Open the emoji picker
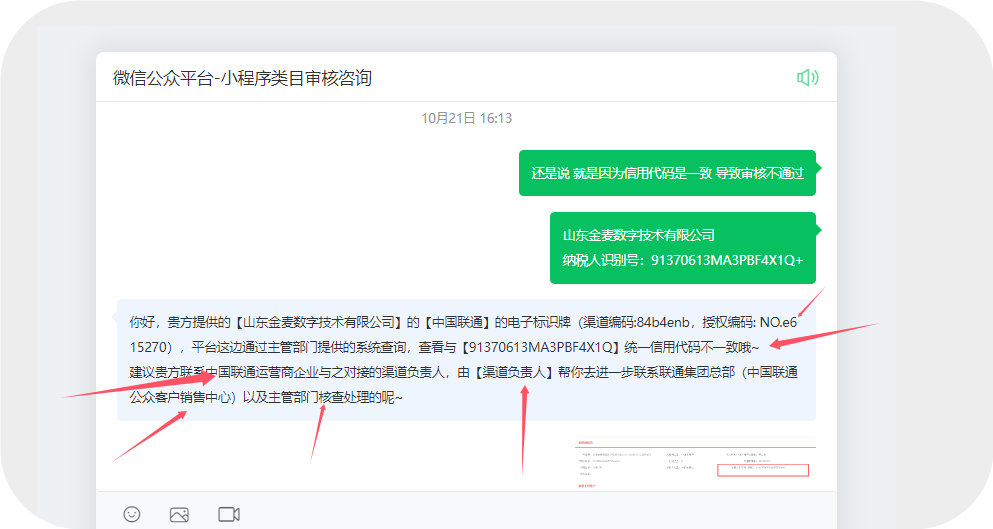This screenshot has width=993, height=529. (x=132, y=514)
